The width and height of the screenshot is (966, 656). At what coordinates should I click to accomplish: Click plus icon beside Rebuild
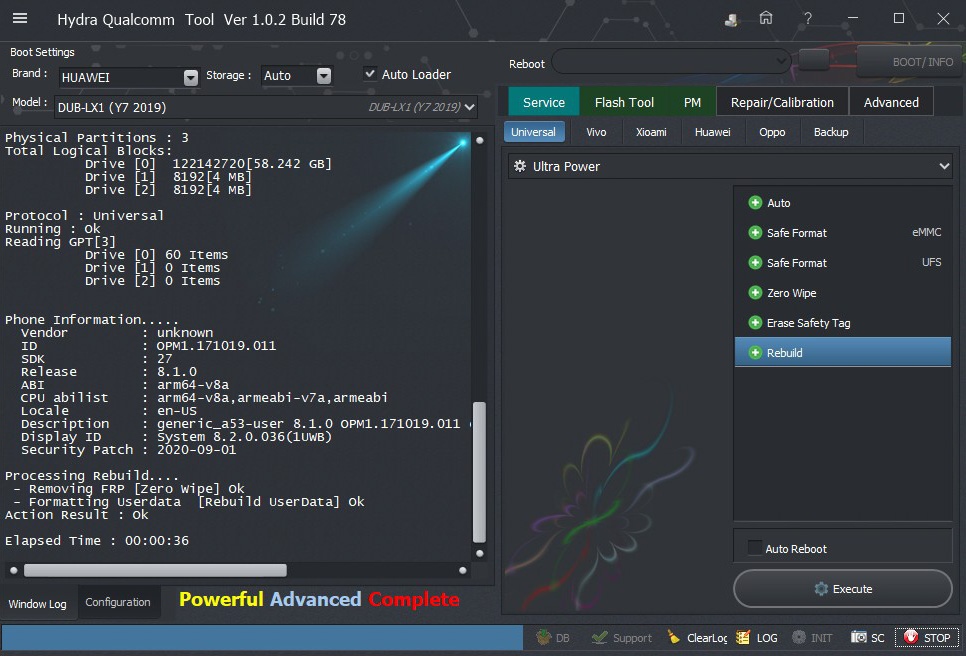click(x=755, y=352)
